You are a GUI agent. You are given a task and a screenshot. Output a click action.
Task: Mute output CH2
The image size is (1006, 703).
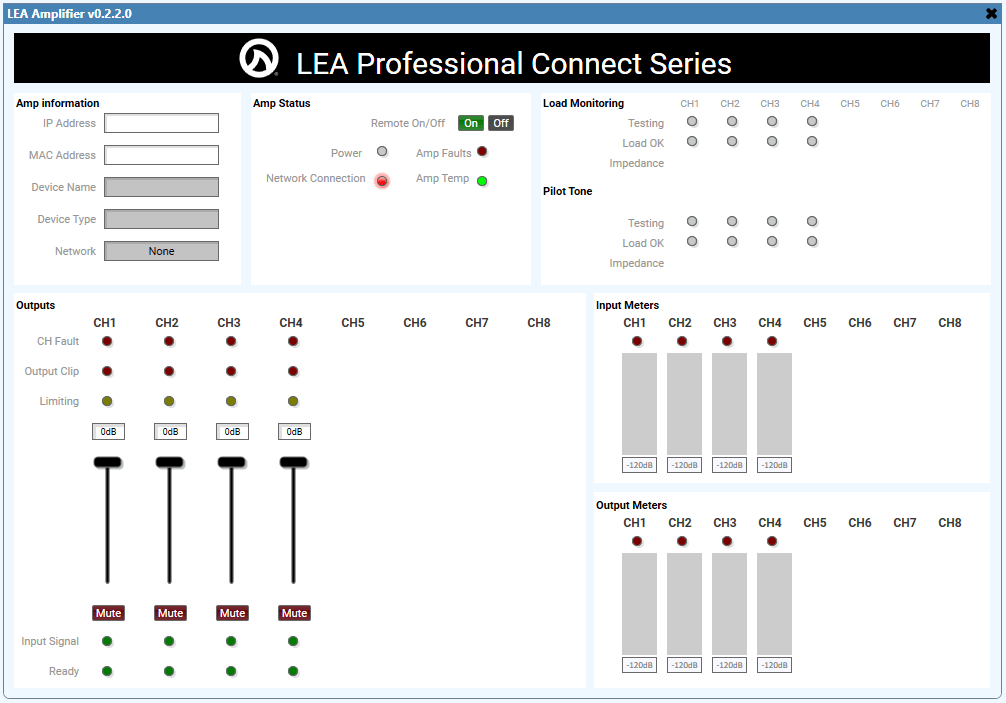click(171, 613)
